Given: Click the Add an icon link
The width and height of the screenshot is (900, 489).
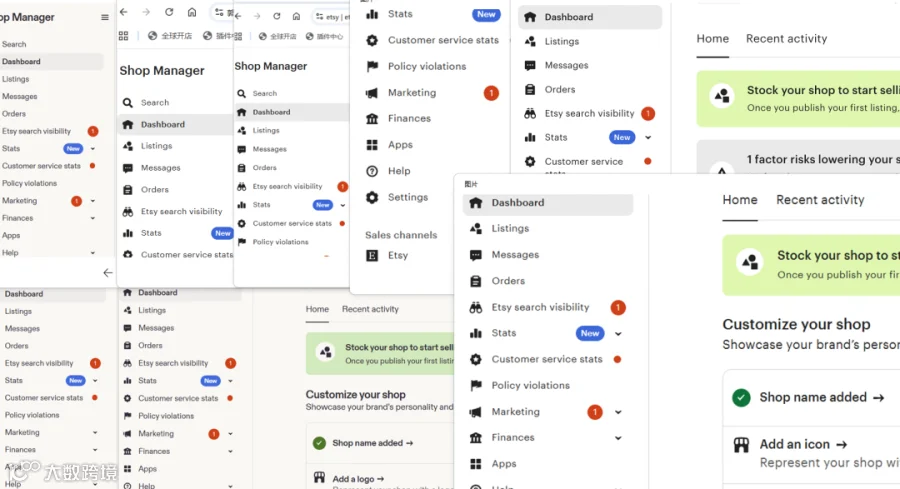Looking at the screenshot, I should click(803, 444).
